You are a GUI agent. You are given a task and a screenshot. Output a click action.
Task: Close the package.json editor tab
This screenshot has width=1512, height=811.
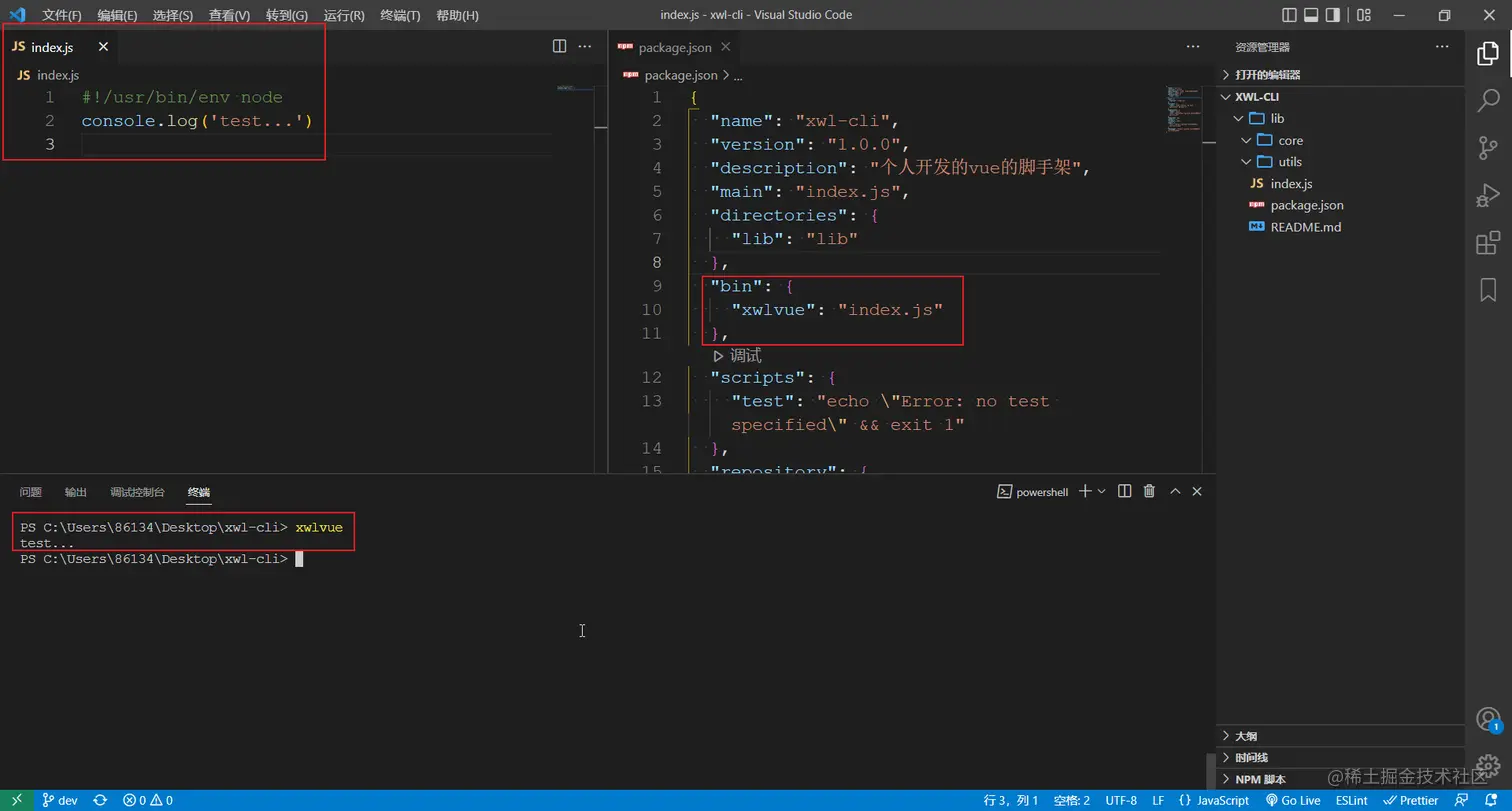(725, 47)
